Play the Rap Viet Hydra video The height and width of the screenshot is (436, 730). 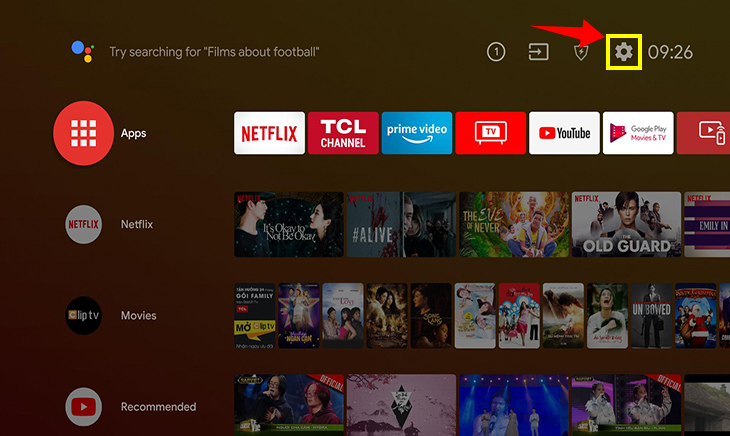coord(289,405)
